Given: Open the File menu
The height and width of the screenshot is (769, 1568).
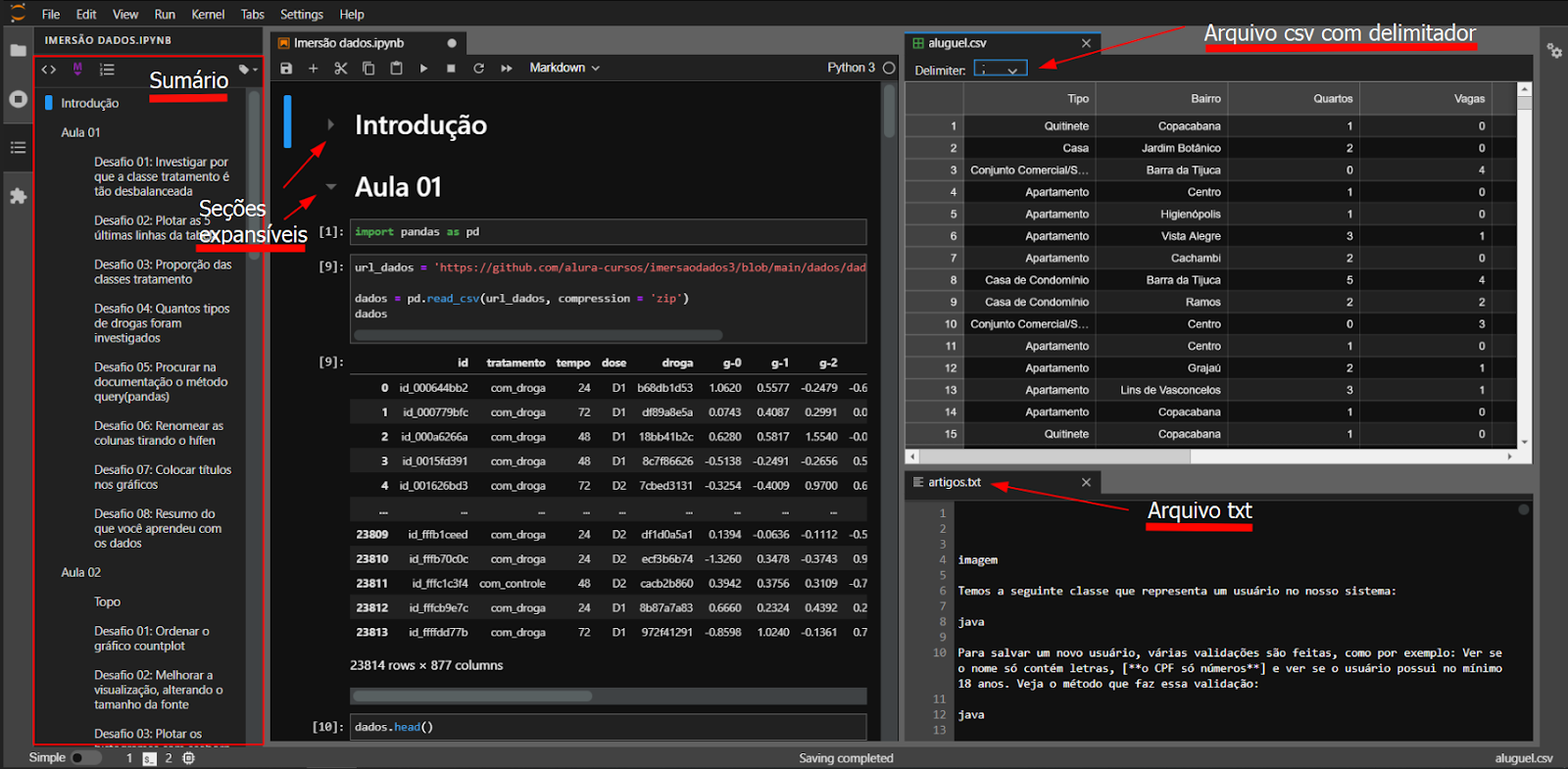Looking at the screenshot, I should click(x=51, y=14).
